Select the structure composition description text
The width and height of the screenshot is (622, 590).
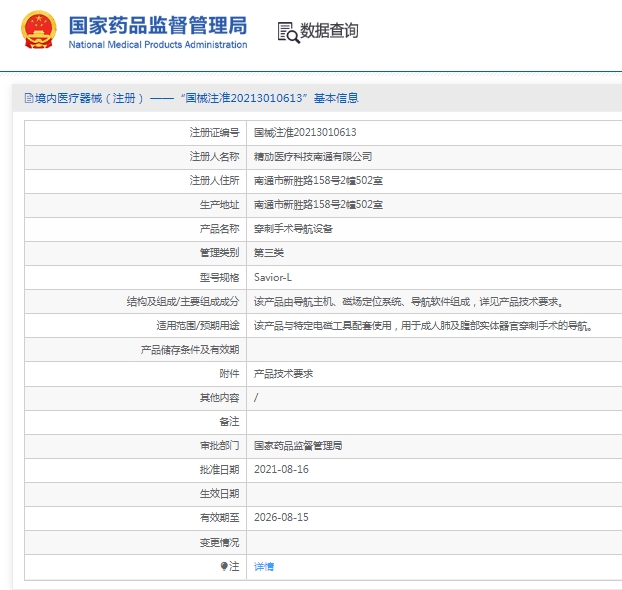coord(408,302)
